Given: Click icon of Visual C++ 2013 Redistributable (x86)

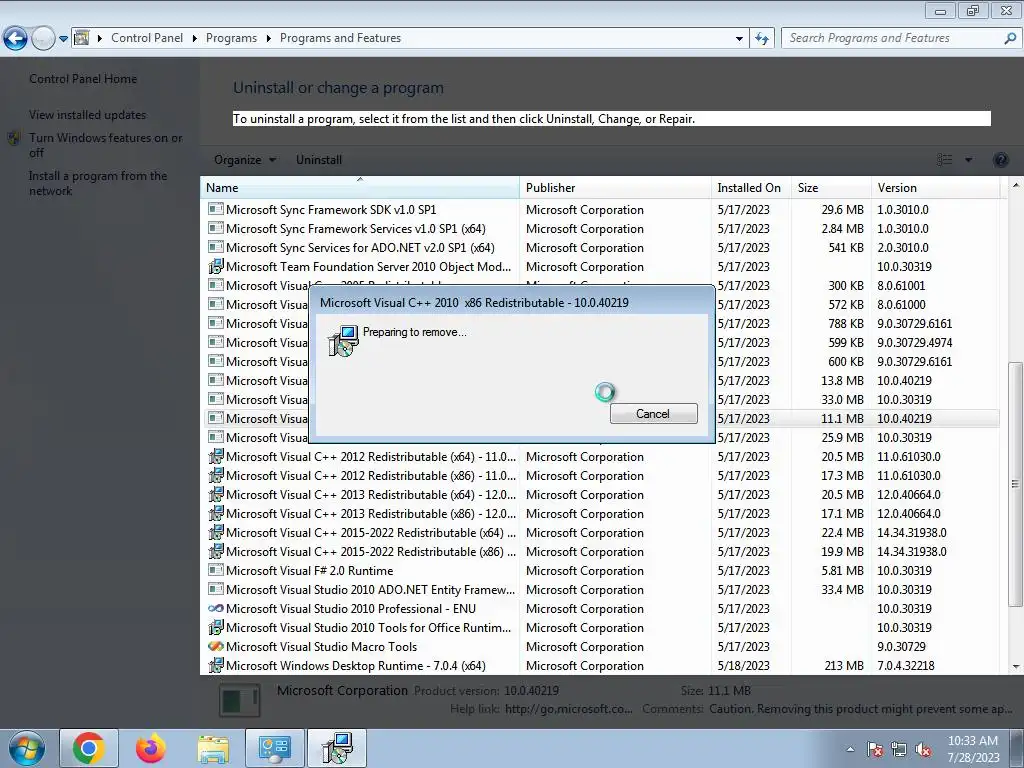Looking at the screenshot, I should pyautogui.click(x=216, y=513).
